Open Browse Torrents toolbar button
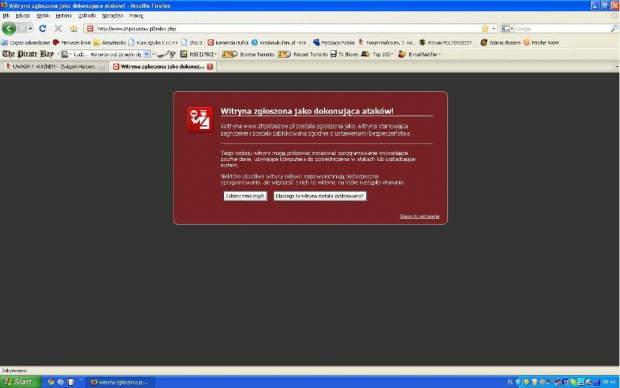Image resolution: width=620 pixels, height=388 pixels. 248,54
